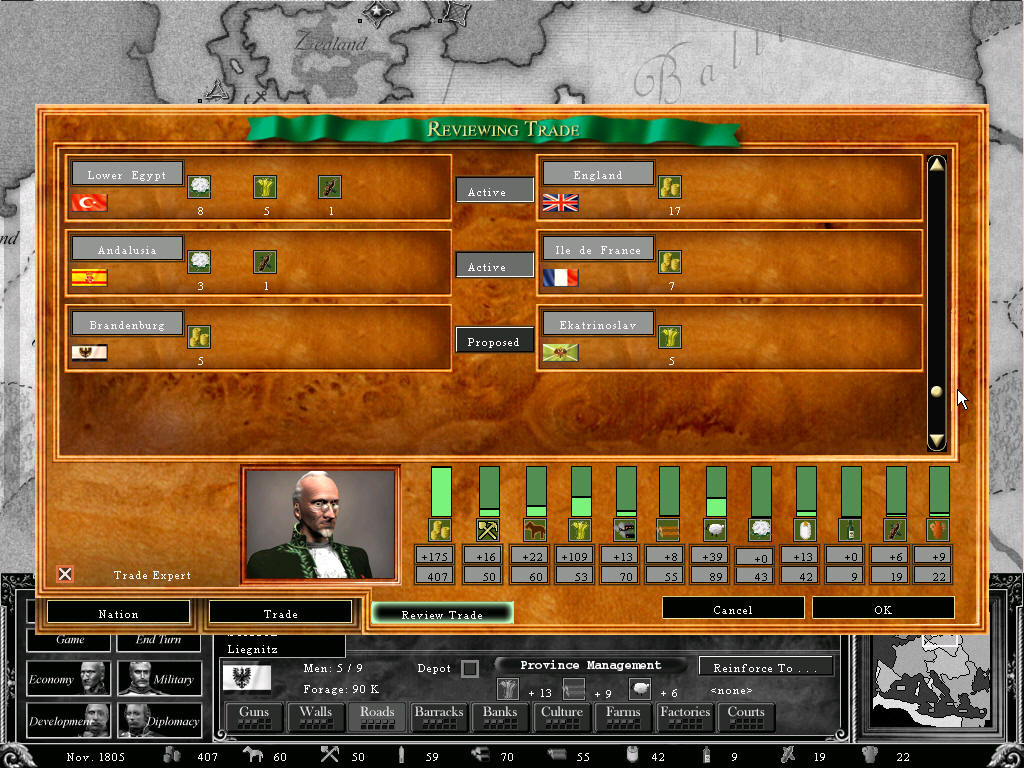The height and width of the screenshot is (768, 1024).
Task: Click the Lower Egypt province button
Action: pos(127,174)
